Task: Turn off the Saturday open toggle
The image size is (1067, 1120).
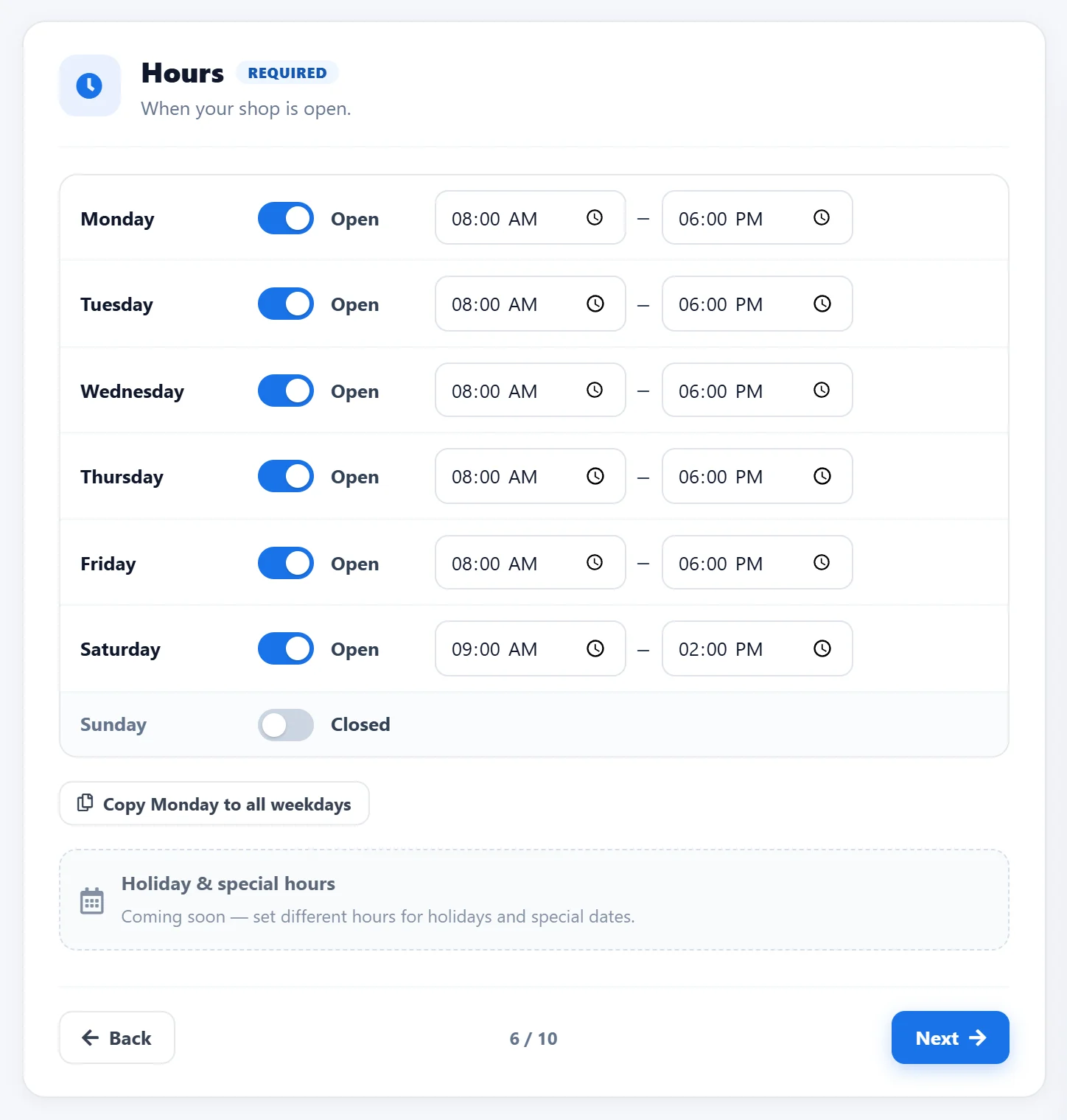Action: click(x=286, y=648)
